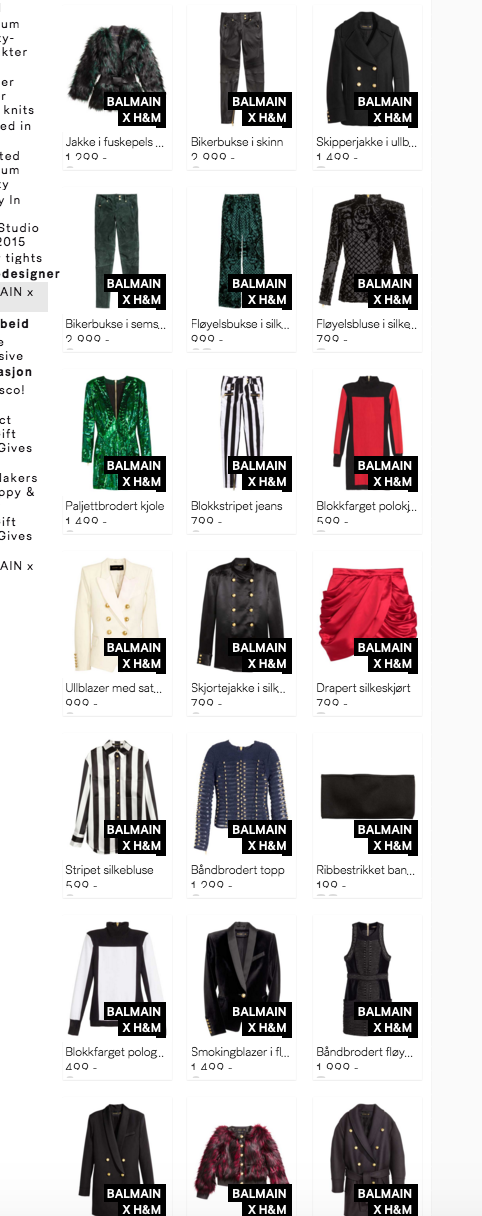Open the 'Skjortejakke i silk...' product title
The width and height of the screenshot is (482, 1216).
[x=240, y=688]
